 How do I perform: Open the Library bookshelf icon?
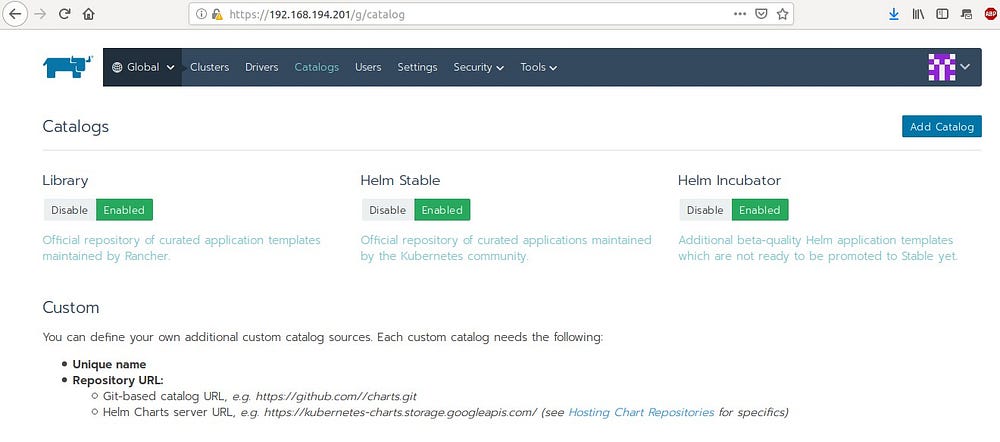click(x=918, y=13)
